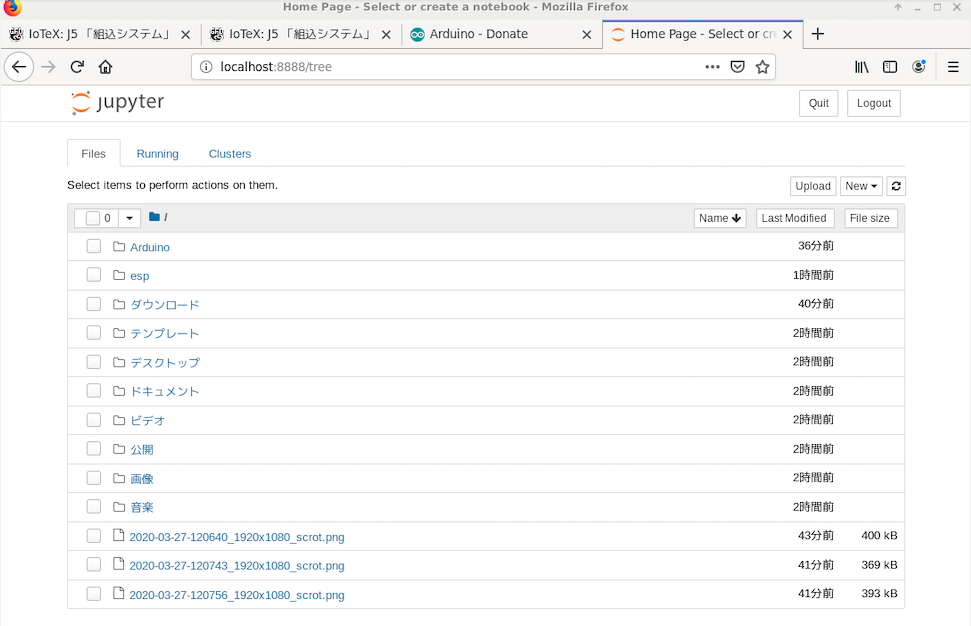The width and height of the screenshot is (971, 626).
Task: Click the Logout button
Action: pyautogui.click(x=873, y=103)
